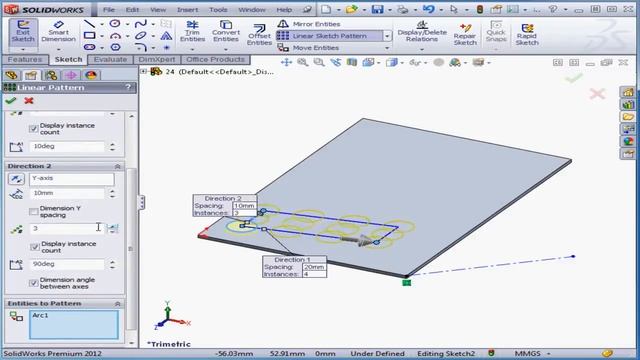Click the Linear Sketch Pattern button
This screenshot has height=360, width=640.
(x=330, y=36)
